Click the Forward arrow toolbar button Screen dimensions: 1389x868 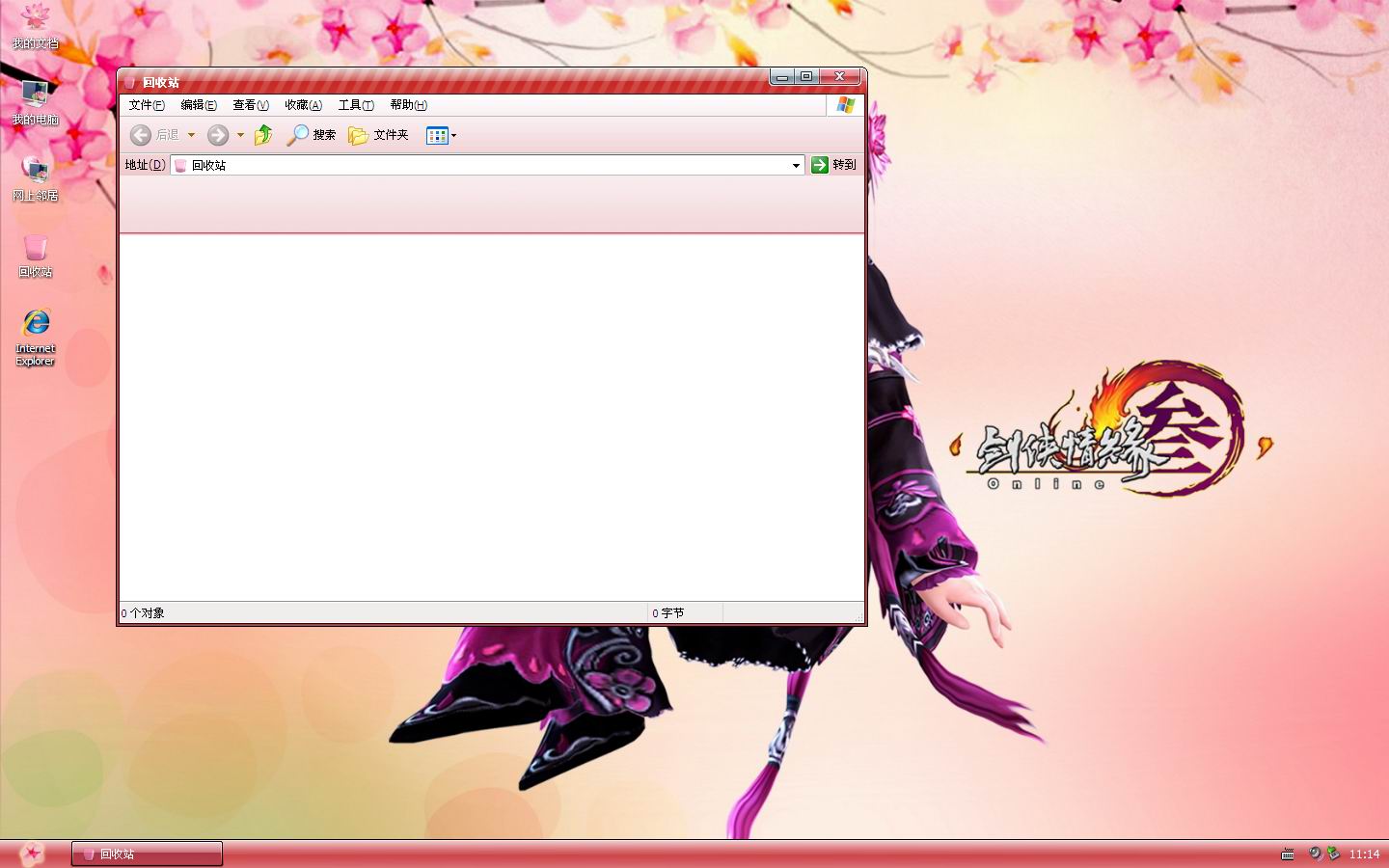coord(218,135)
